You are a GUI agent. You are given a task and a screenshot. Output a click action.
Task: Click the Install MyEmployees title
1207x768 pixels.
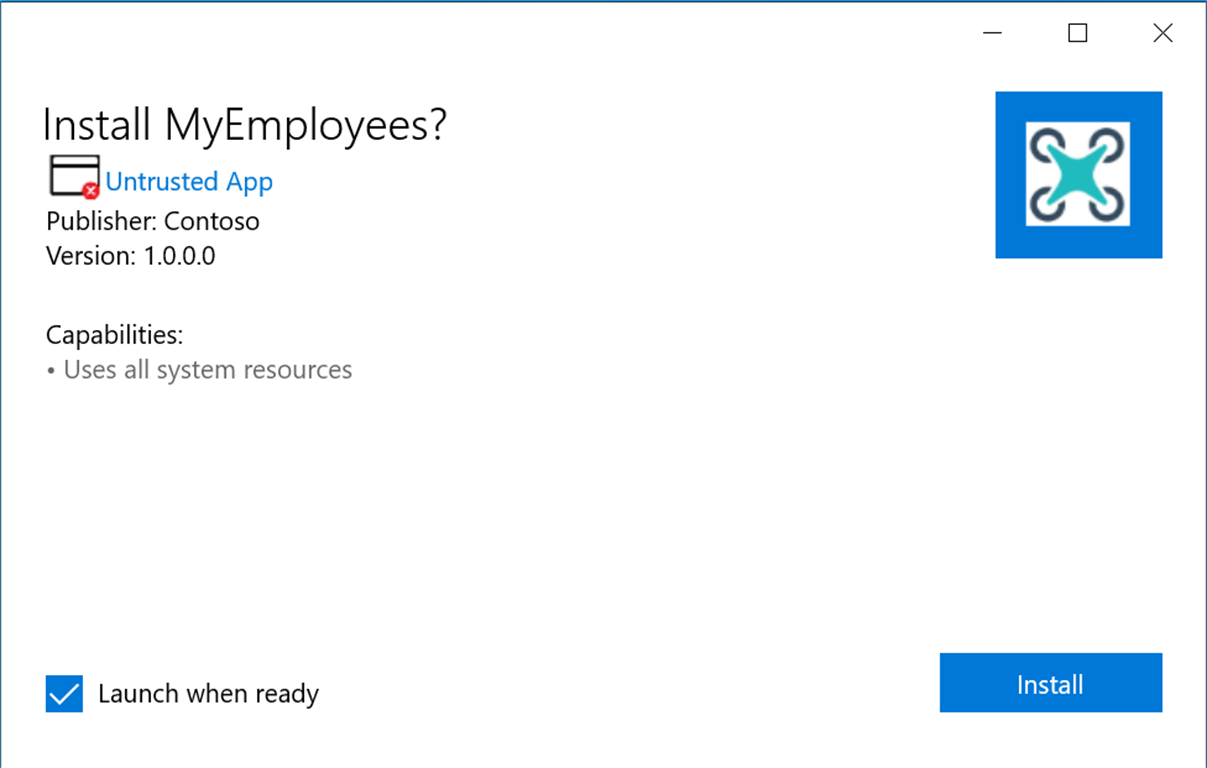(x=246, y=124)
